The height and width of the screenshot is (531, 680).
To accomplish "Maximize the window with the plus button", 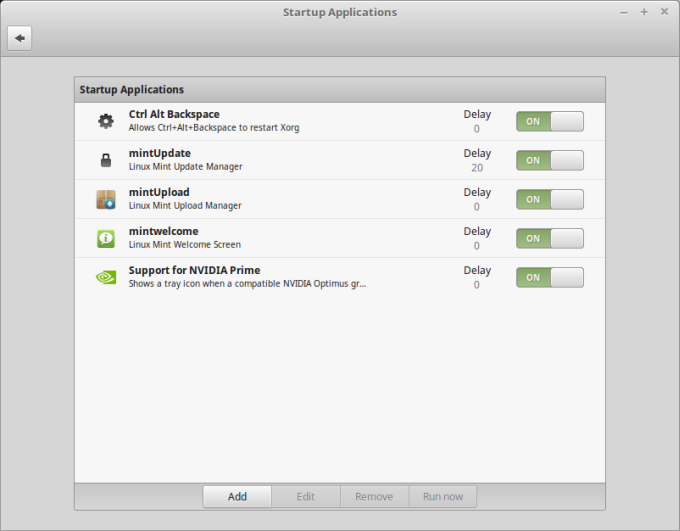I will [x=644, y=12].
